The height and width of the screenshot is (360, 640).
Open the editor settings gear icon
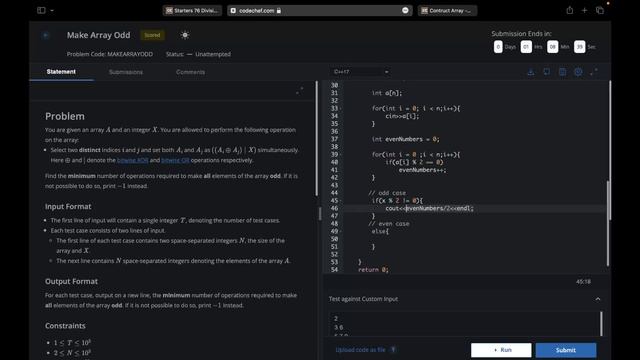pos(578,72)
